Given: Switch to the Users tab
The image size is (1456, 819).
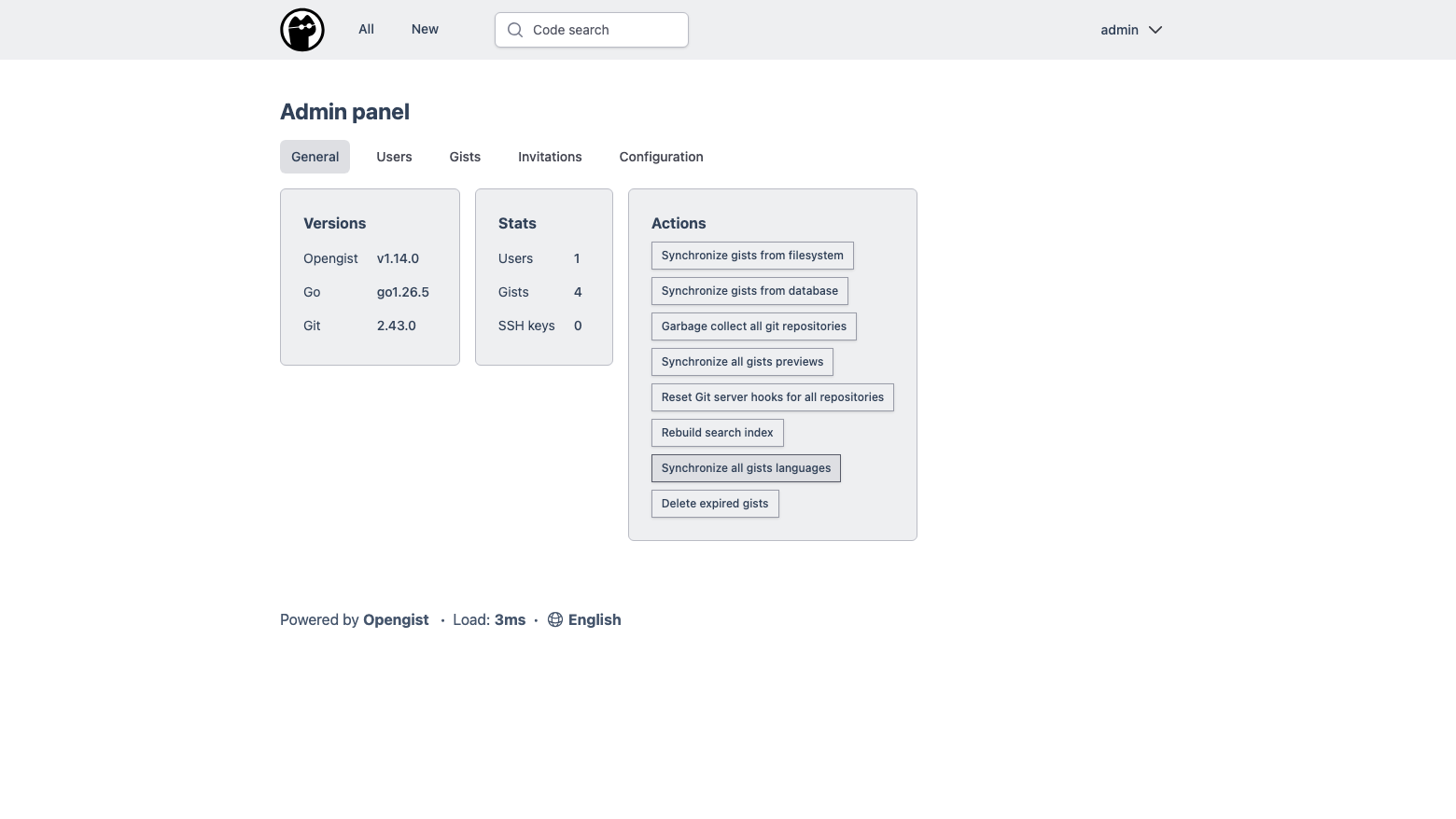Looking at the screenshot, I should pos(394,157).
